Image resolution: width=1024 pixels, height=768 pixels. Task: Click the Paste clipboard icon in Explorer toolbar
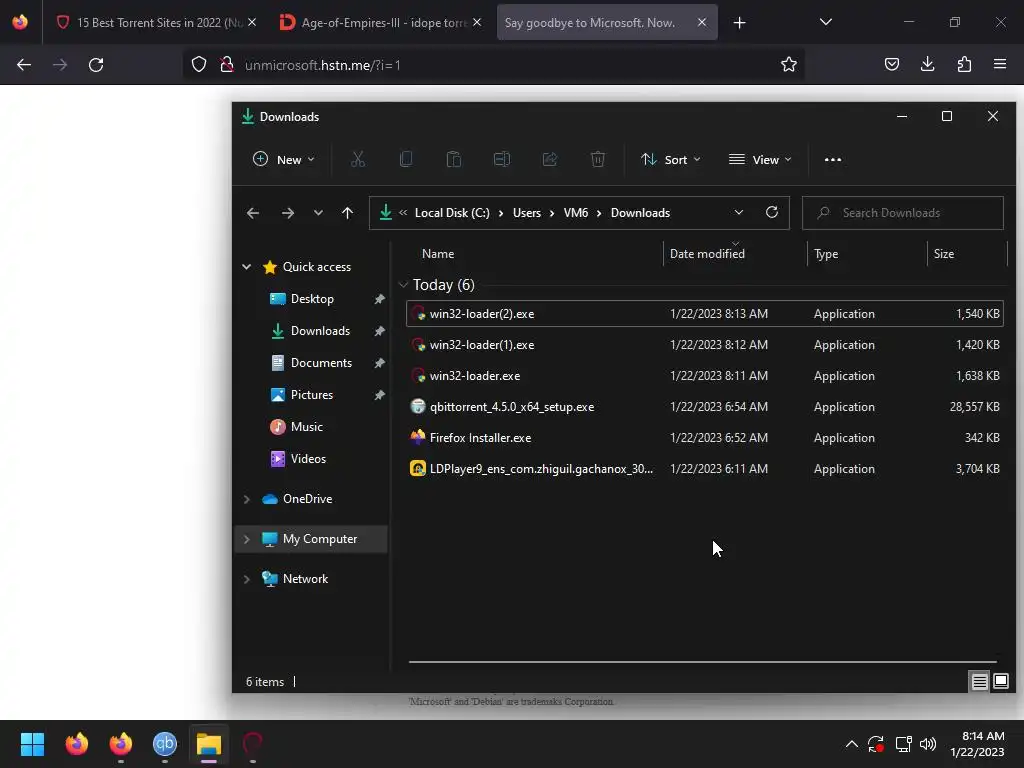tap(454, 159)
